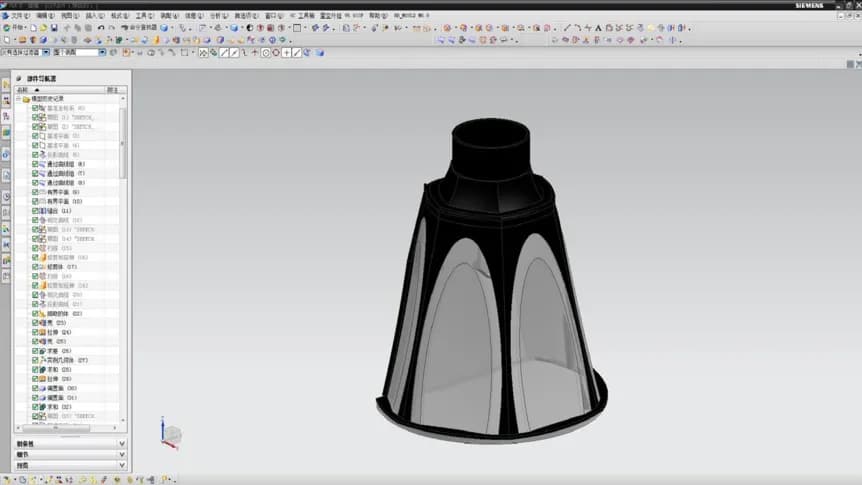Open the 窗口 (Window) menu
This screenshot has width=862, height=485.
click(x=274, y=16)
